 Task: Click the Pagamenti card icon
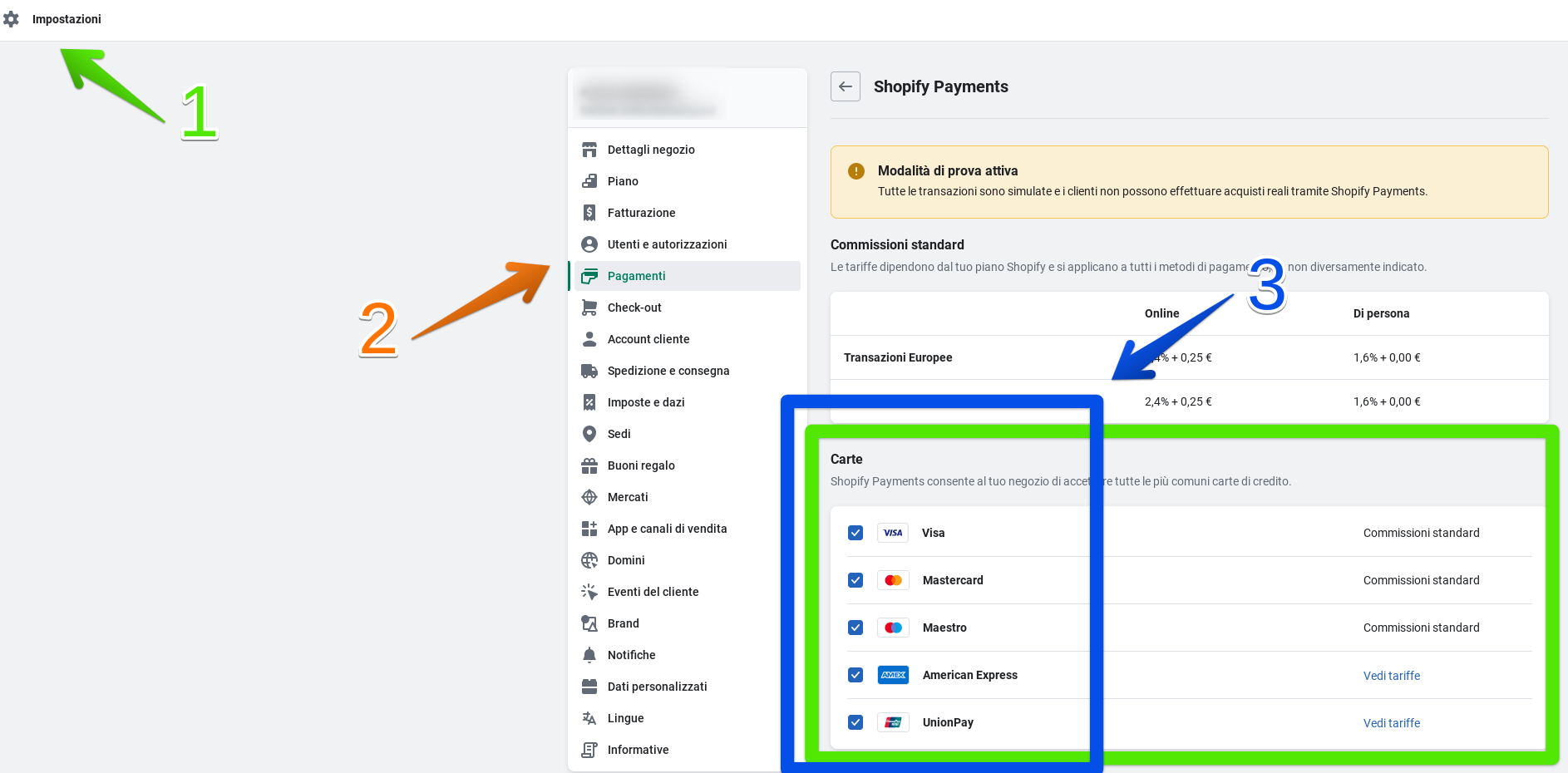(x=589, y=276)
